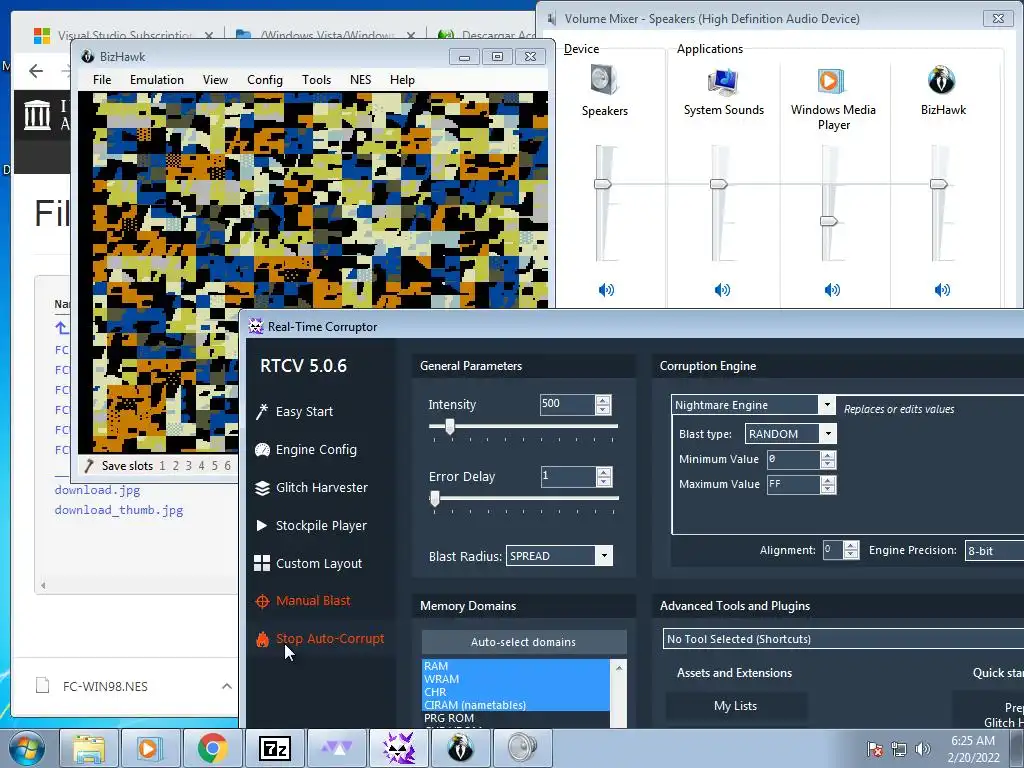Open Windows Explorer from the taskbar

click(x=89, y=748)
